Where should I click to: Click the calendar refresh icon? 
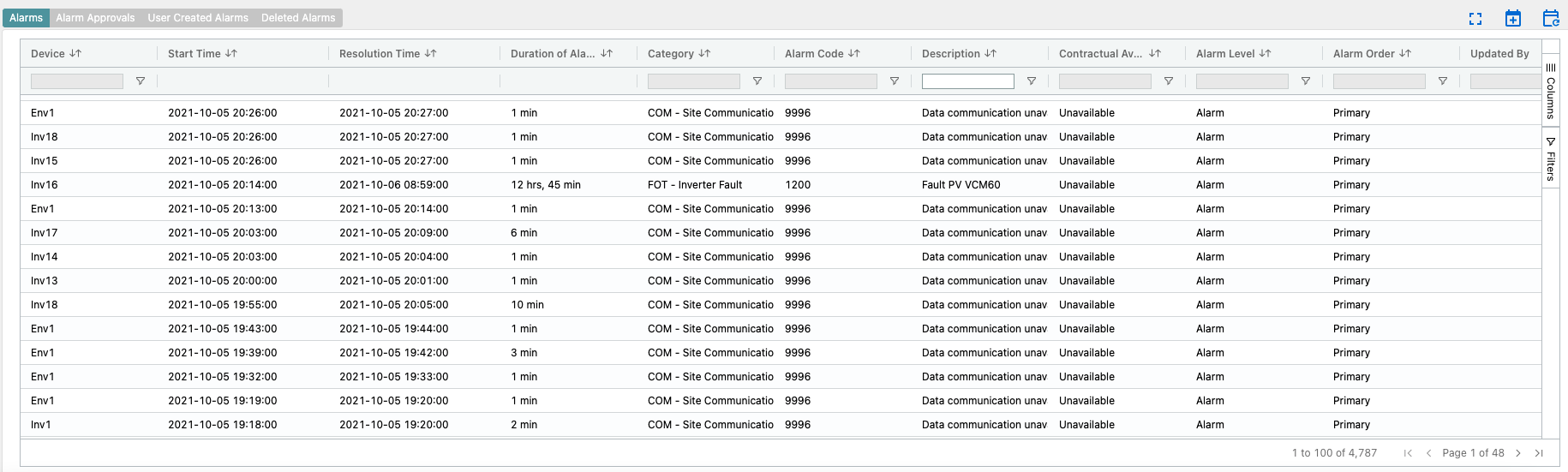(1551, 18)
